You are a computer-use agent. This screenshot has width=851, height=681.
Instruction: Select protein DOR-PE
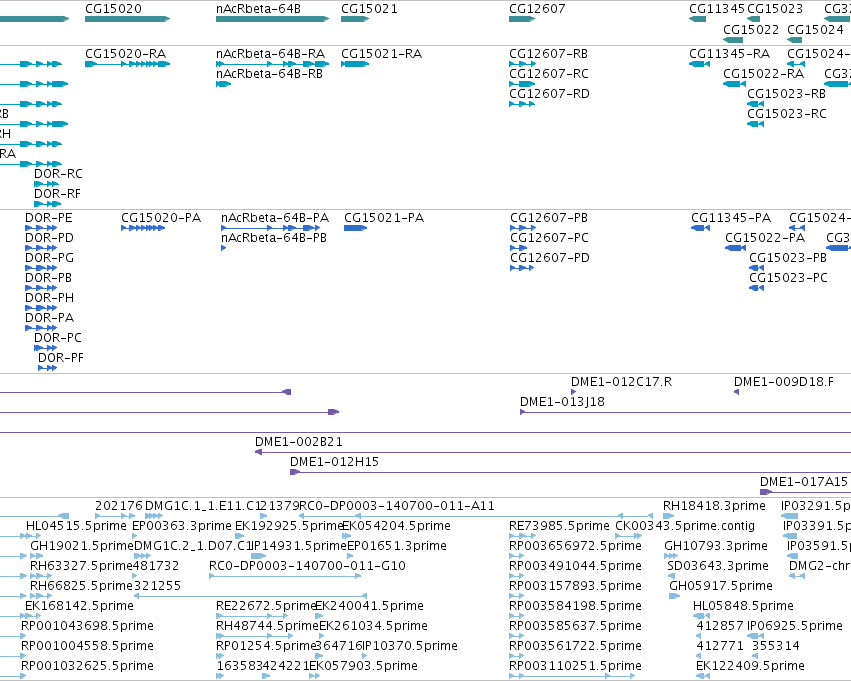click(x=48, y=218)
